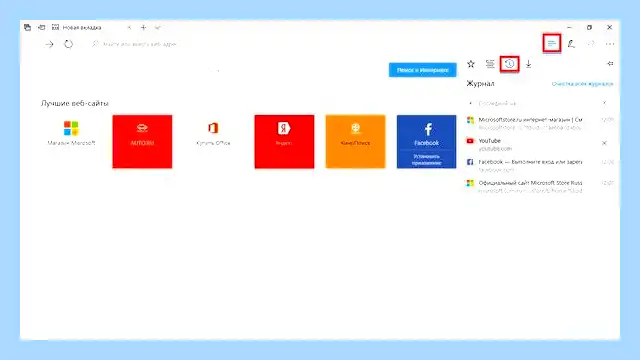Remove YouTube entry from history

click(604, 143)
